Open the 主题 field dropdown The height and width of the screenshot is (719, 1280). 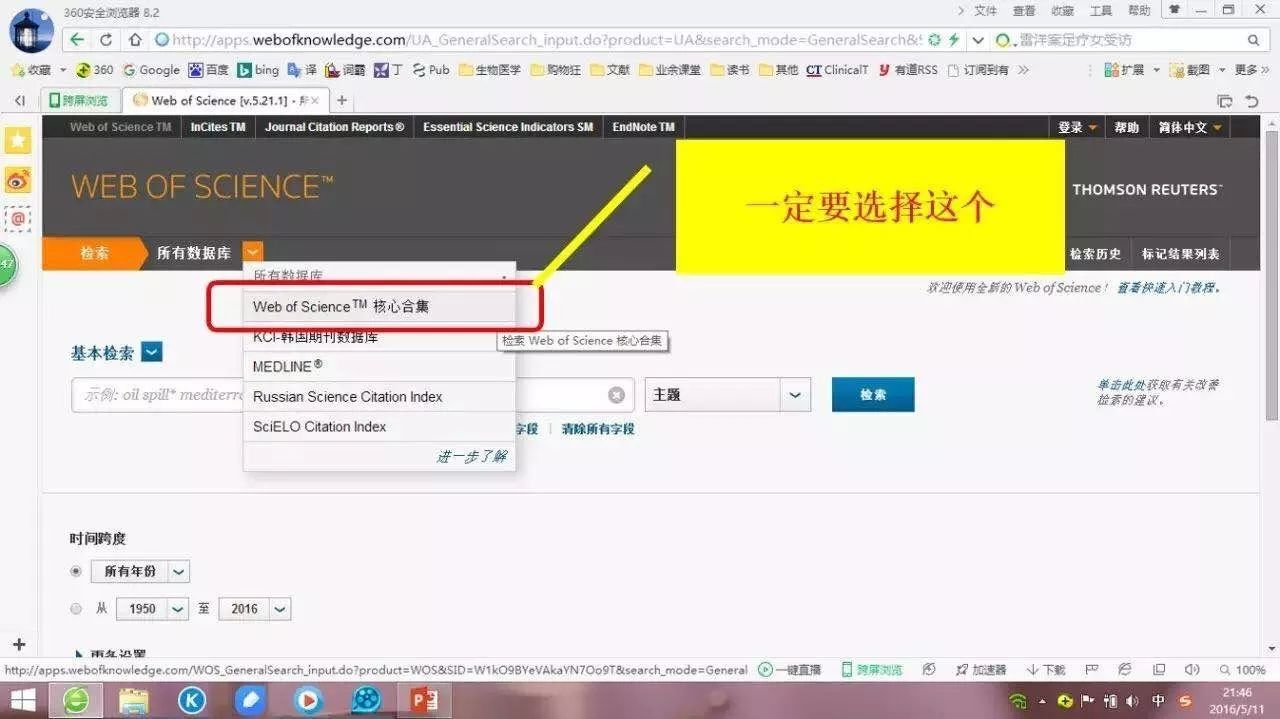[795, 395]
